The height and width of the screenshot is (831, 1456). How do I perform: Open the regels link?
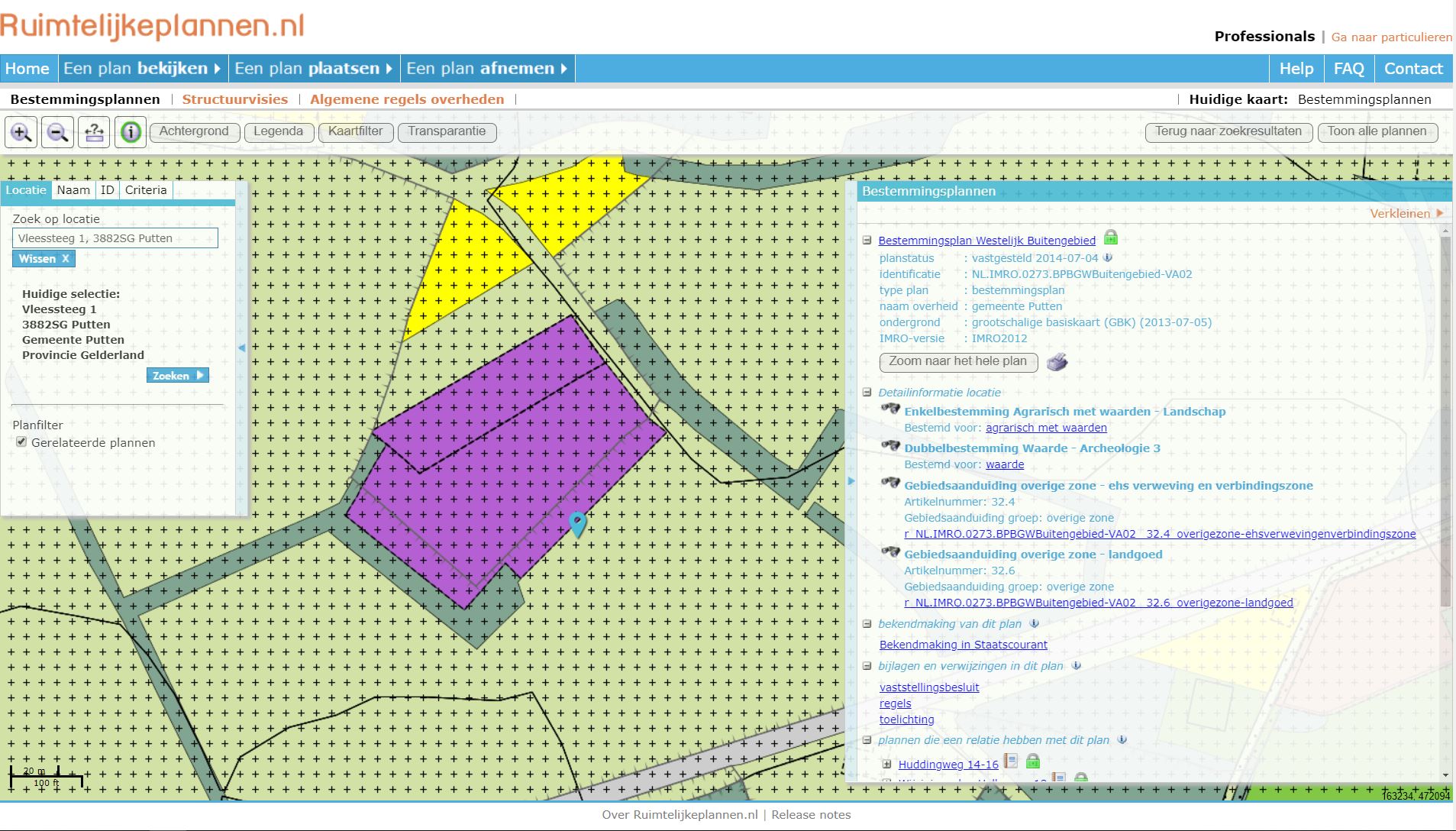point(894,703)
